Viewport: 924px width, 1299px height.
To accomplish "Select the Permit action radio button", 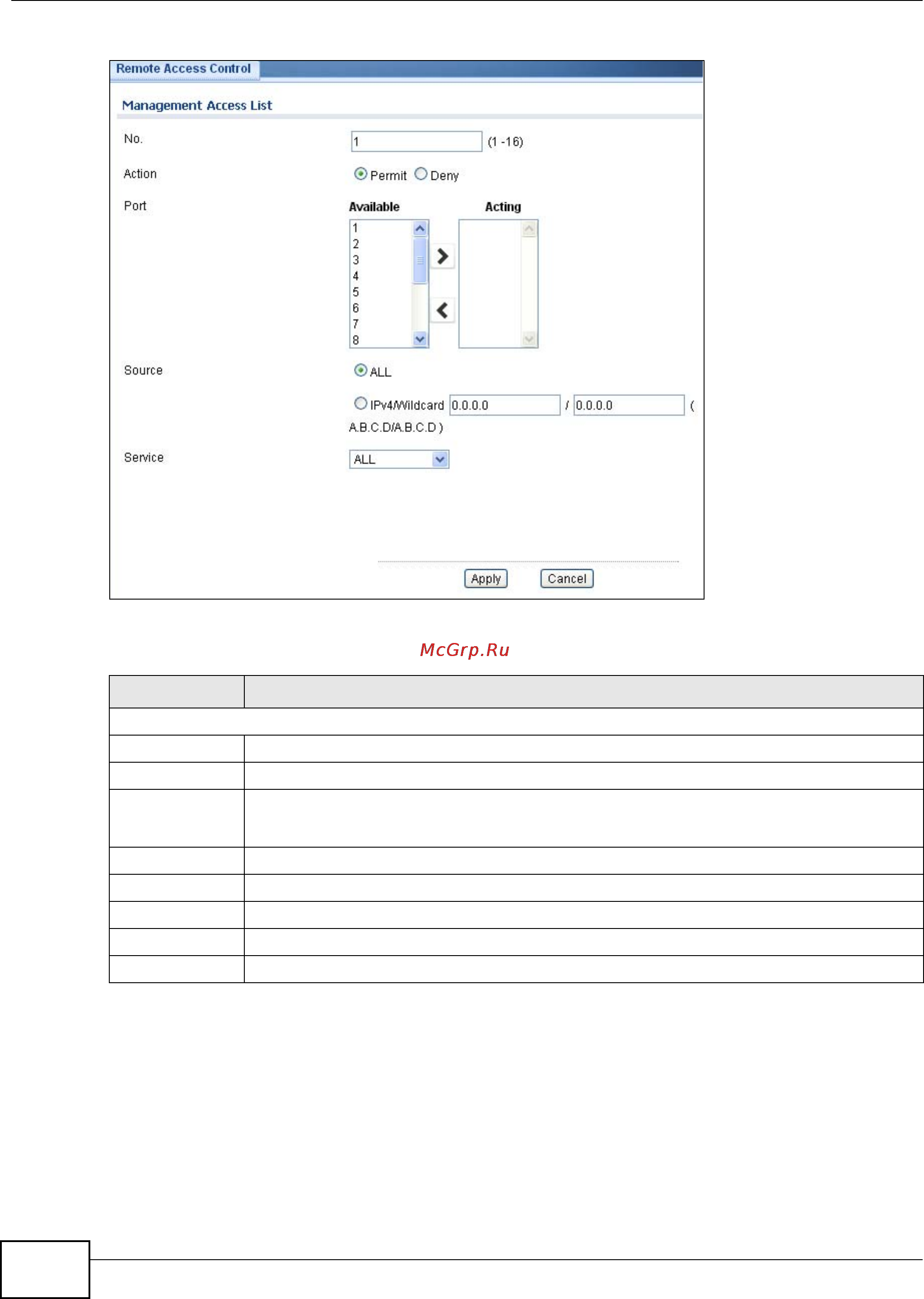I will (x=360, y=174).
